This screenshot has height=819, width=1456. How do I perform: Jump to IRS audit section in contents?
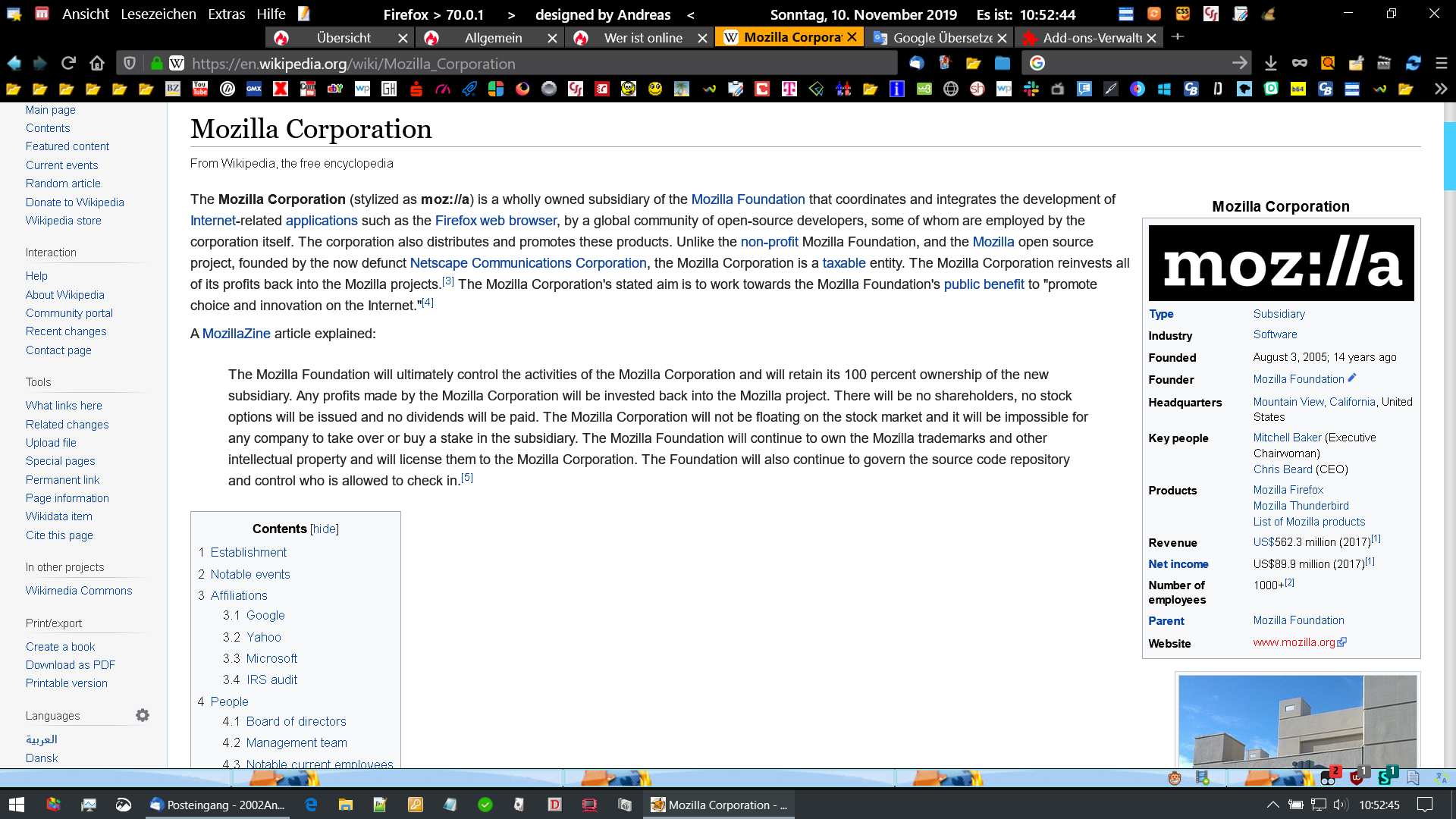click(x=271, y=679)
